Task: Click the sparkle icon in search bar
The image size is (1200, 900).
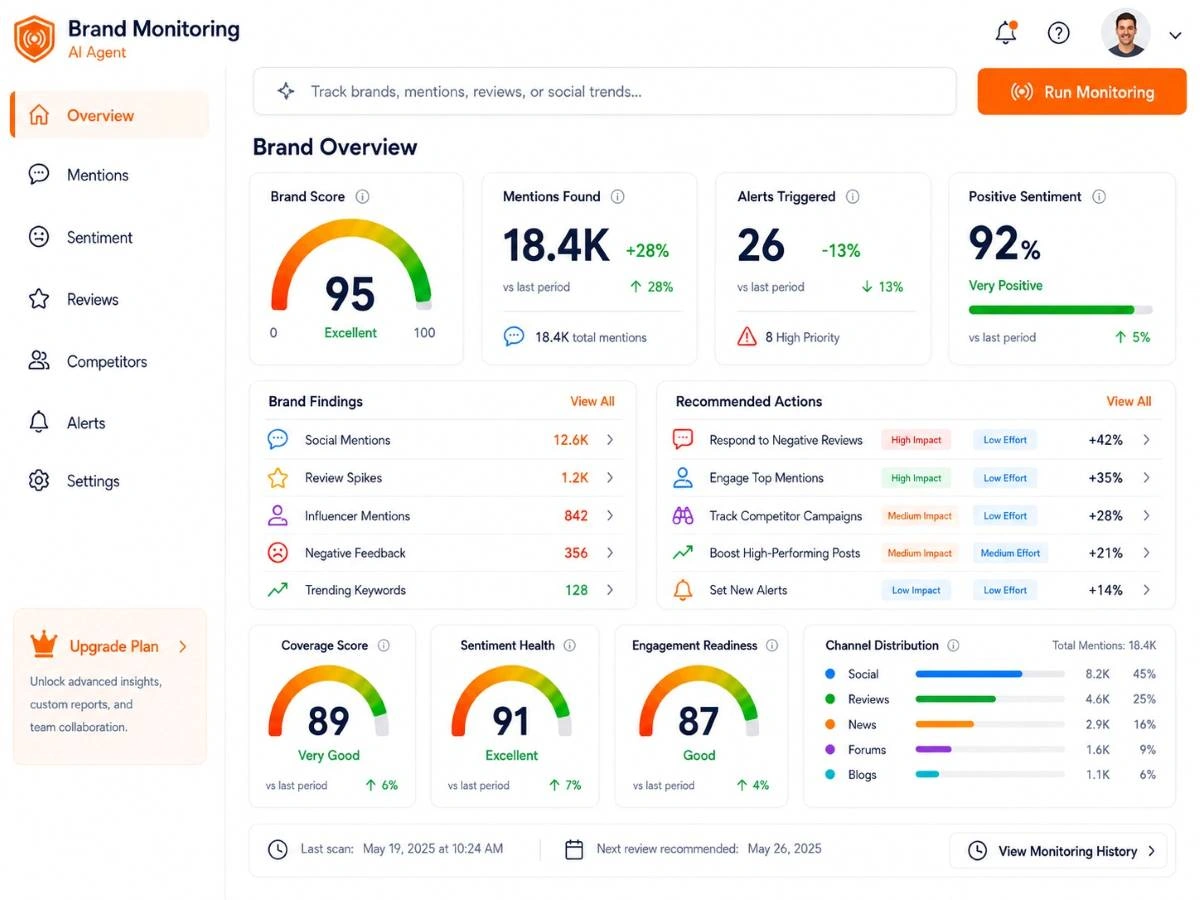Action: (286, 92)
